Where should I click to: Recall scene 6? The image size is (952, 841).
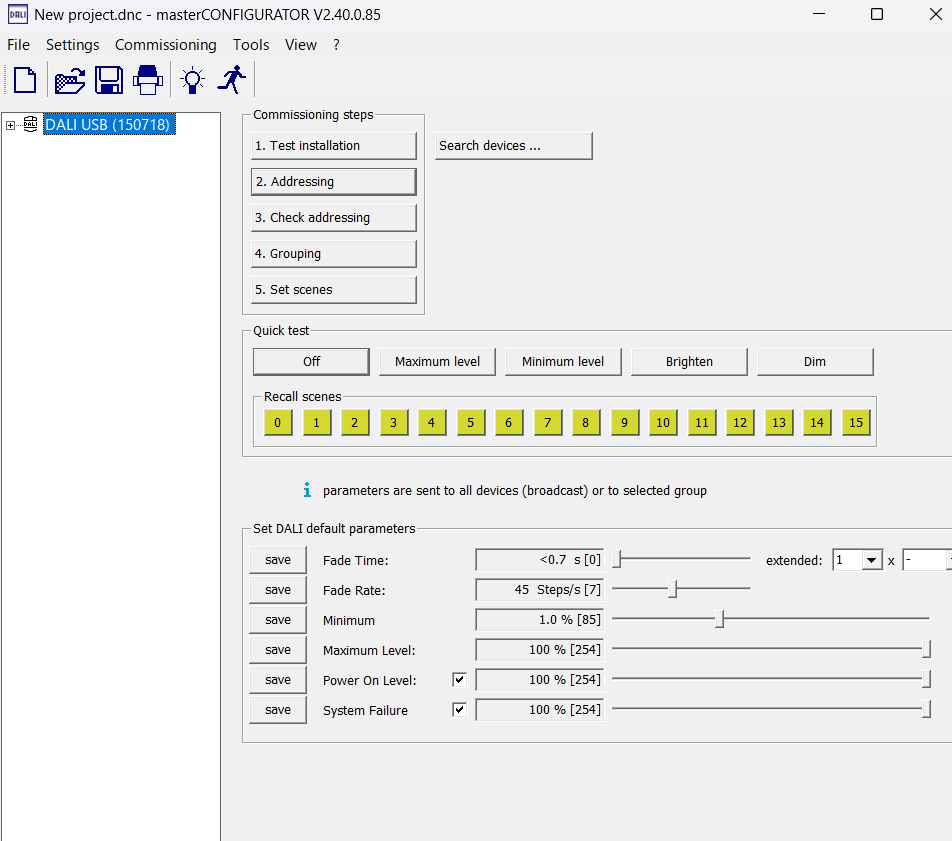click(509, 423)
